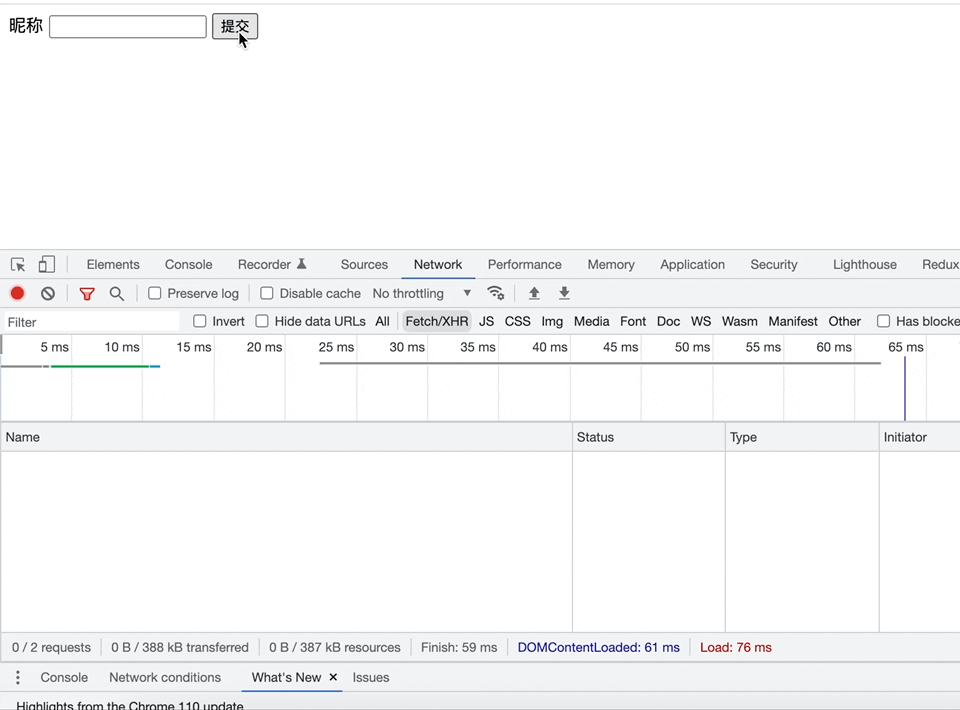Check Hide data URLs checkbox
This screenshot has height=710, width=960.
262,321
